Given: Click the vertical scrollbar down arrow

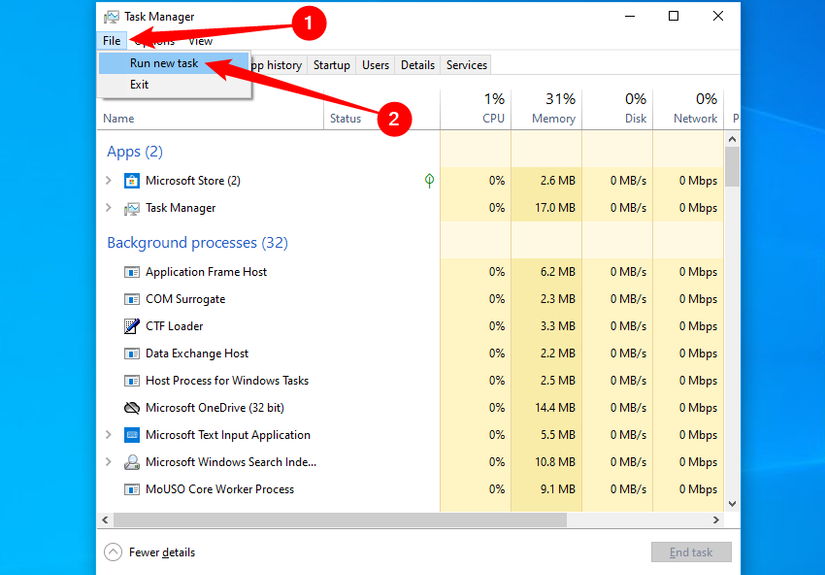Looking at the screenshot, I should pyautogui.click(x=731, y=504).
